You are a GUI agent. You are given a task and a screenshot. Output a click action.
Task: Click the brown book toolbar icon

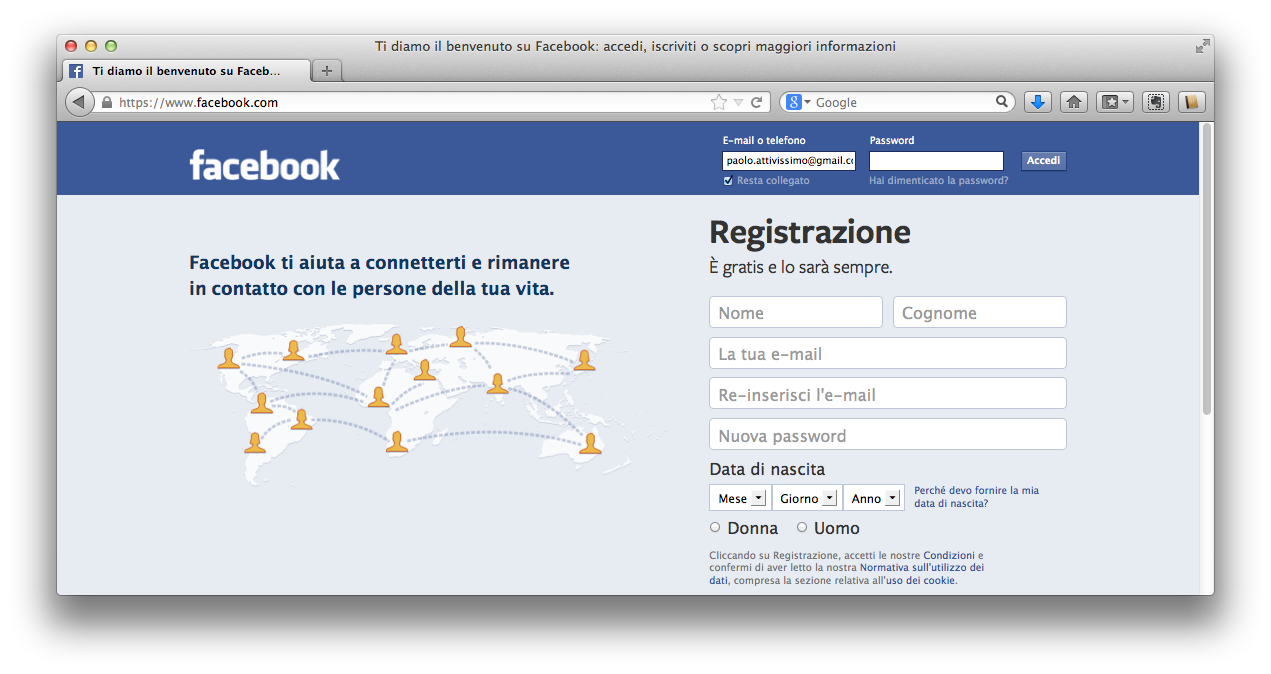click(1191, 102)
